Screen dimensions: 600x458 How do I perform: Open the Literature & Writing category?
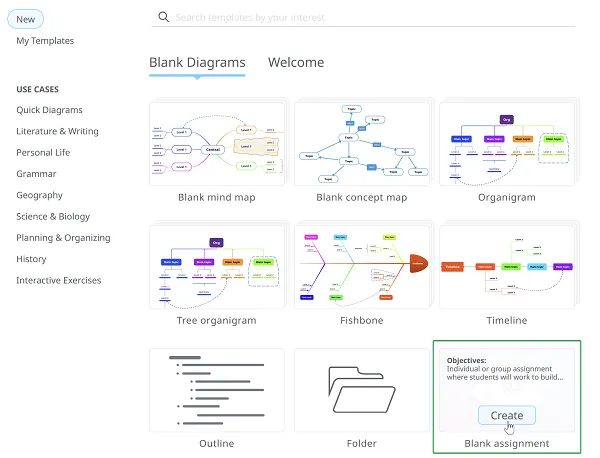coord(57,131)
